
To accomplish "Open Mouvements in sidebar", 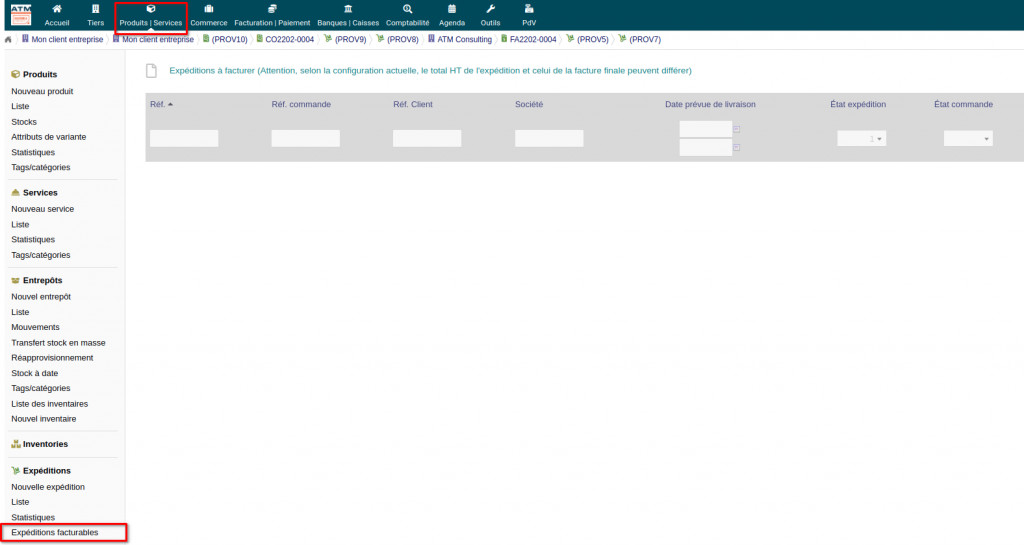I will (x=35, y=327).
